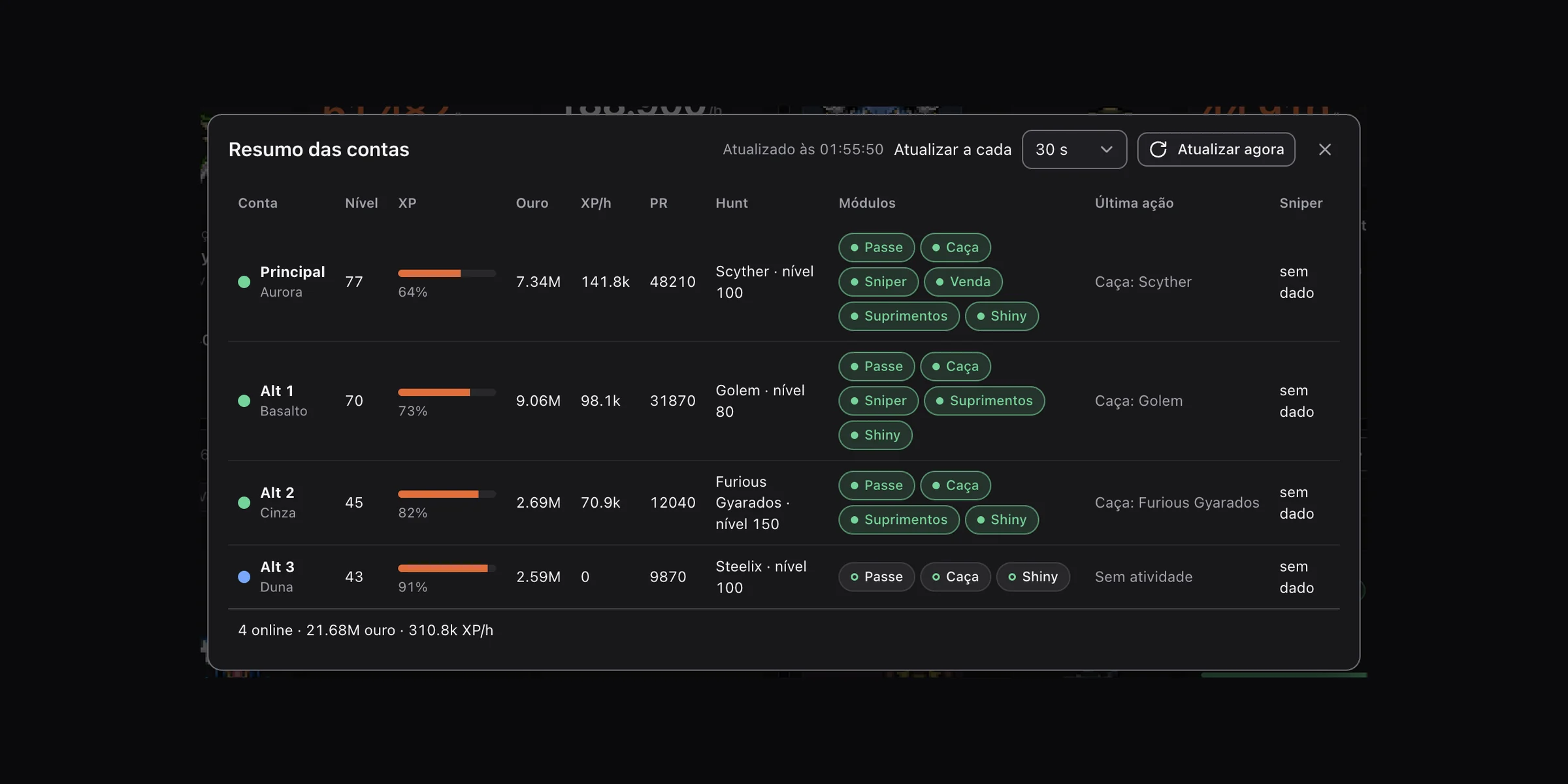Viewport: 1568px width, 784px height.
Task: Toggle the Shiny module on Principal row
Action: [1002, 316]
